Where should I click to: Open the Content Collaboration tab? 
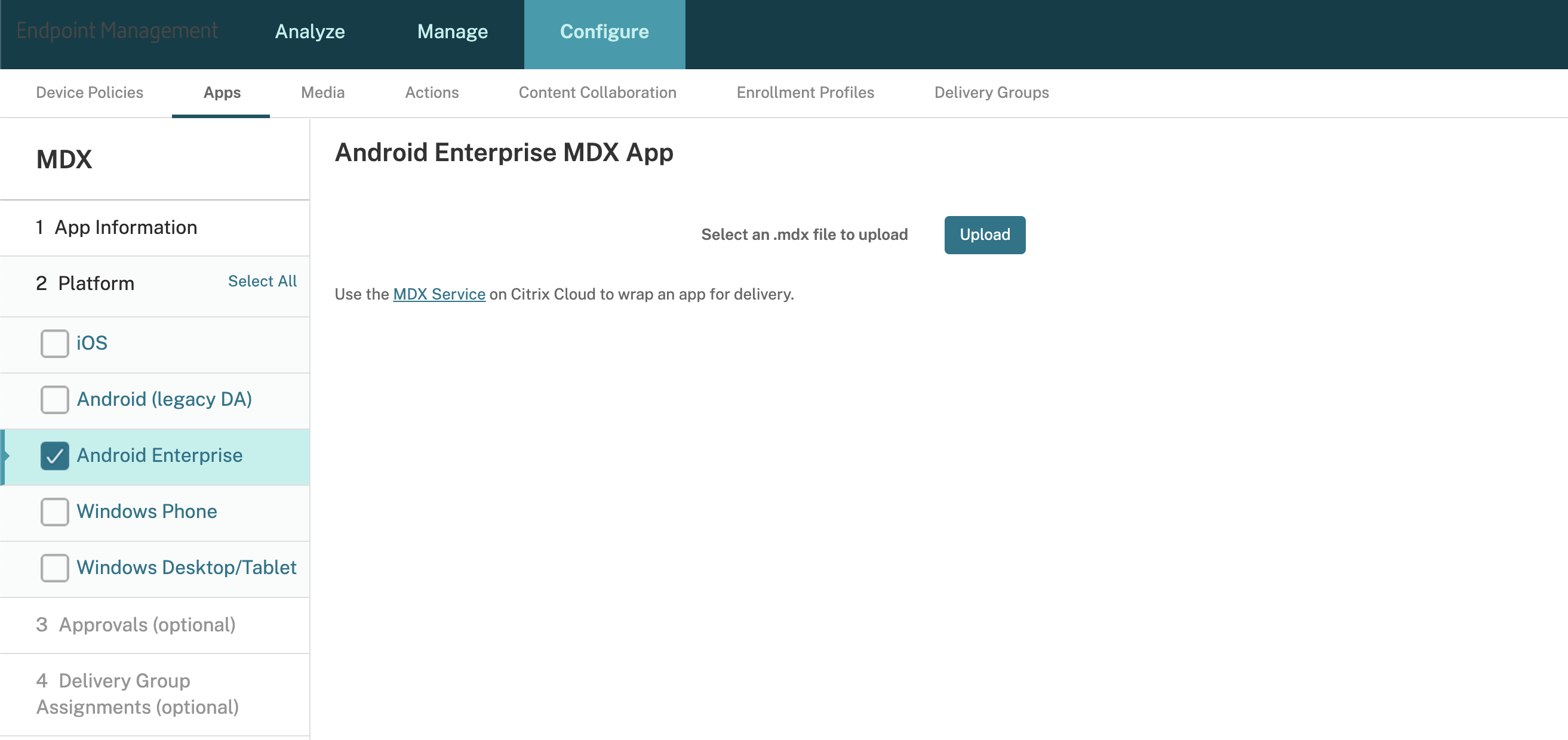coord(597,92)
